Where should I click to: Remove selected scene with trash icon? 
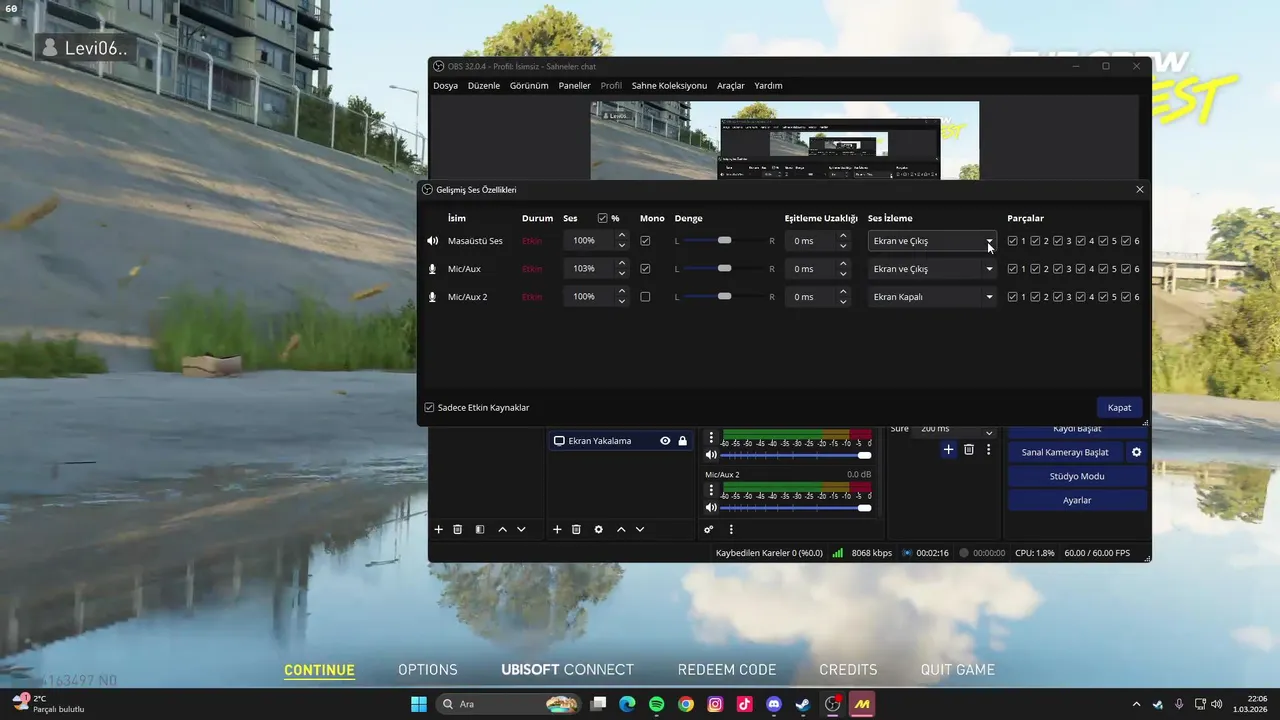(x=458, y=529)
